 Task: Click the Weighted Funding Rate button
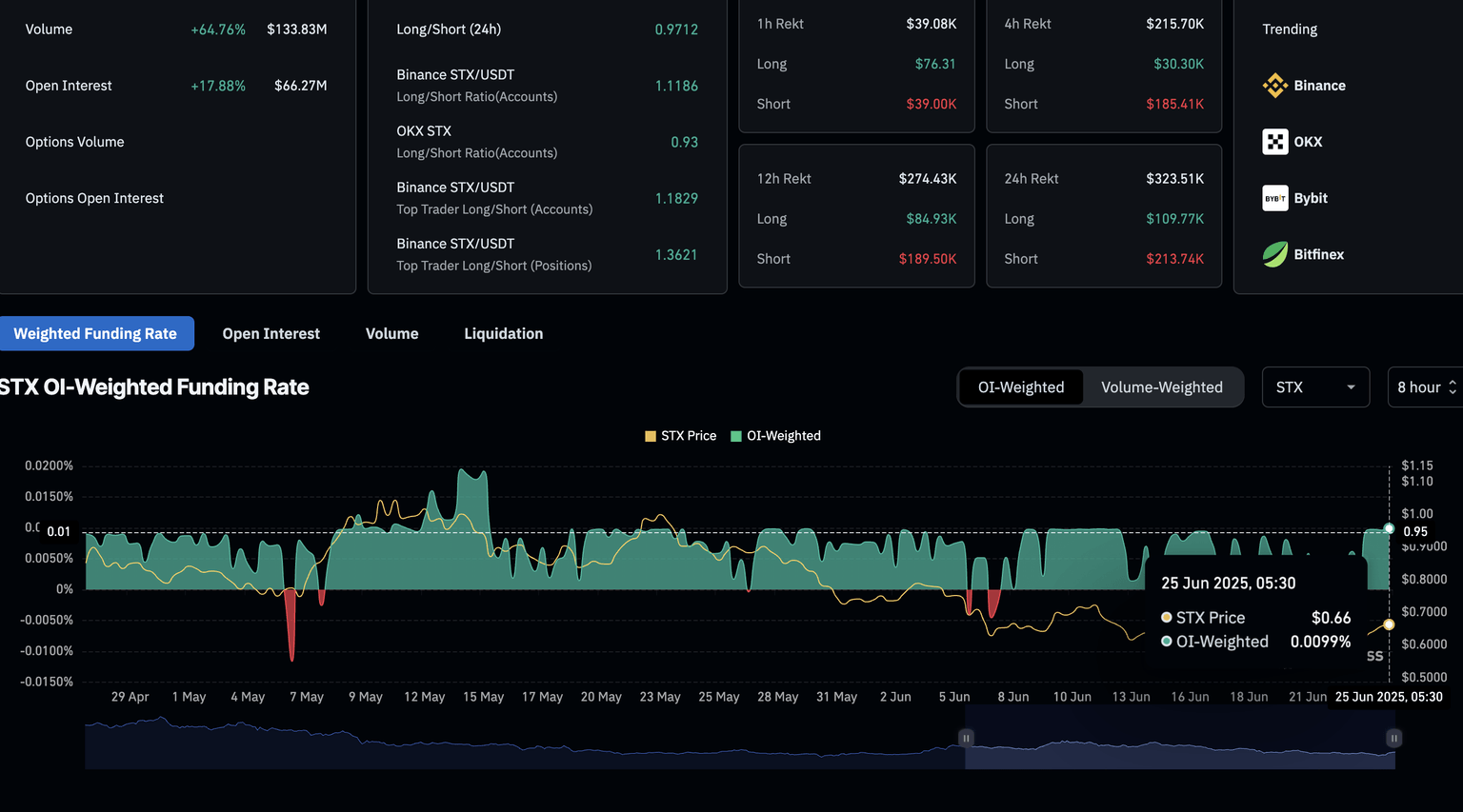click(95, 334)
